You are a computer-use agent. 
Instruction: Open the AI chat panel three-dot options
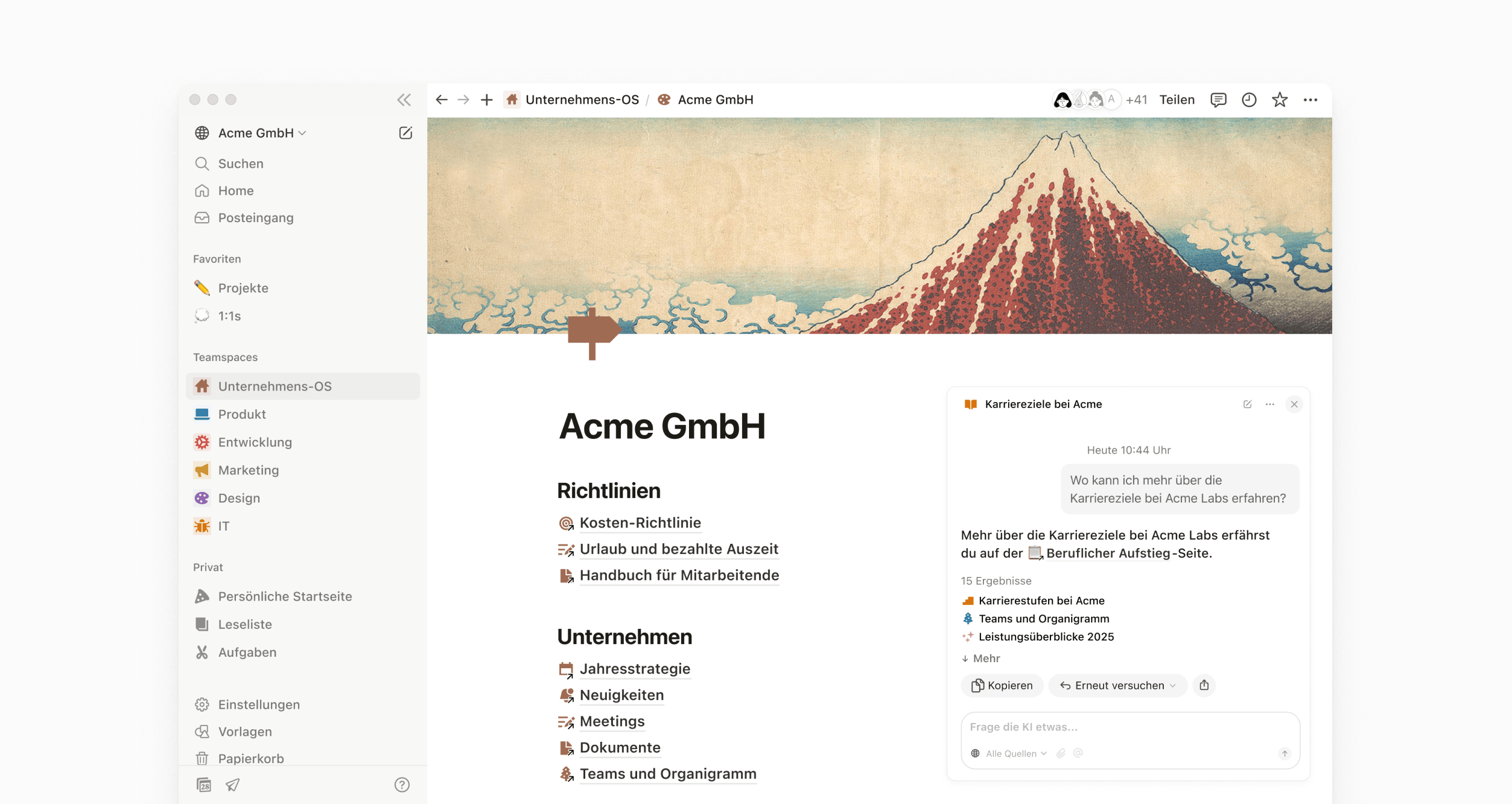pyautogui.click(x=1270, y=404)
